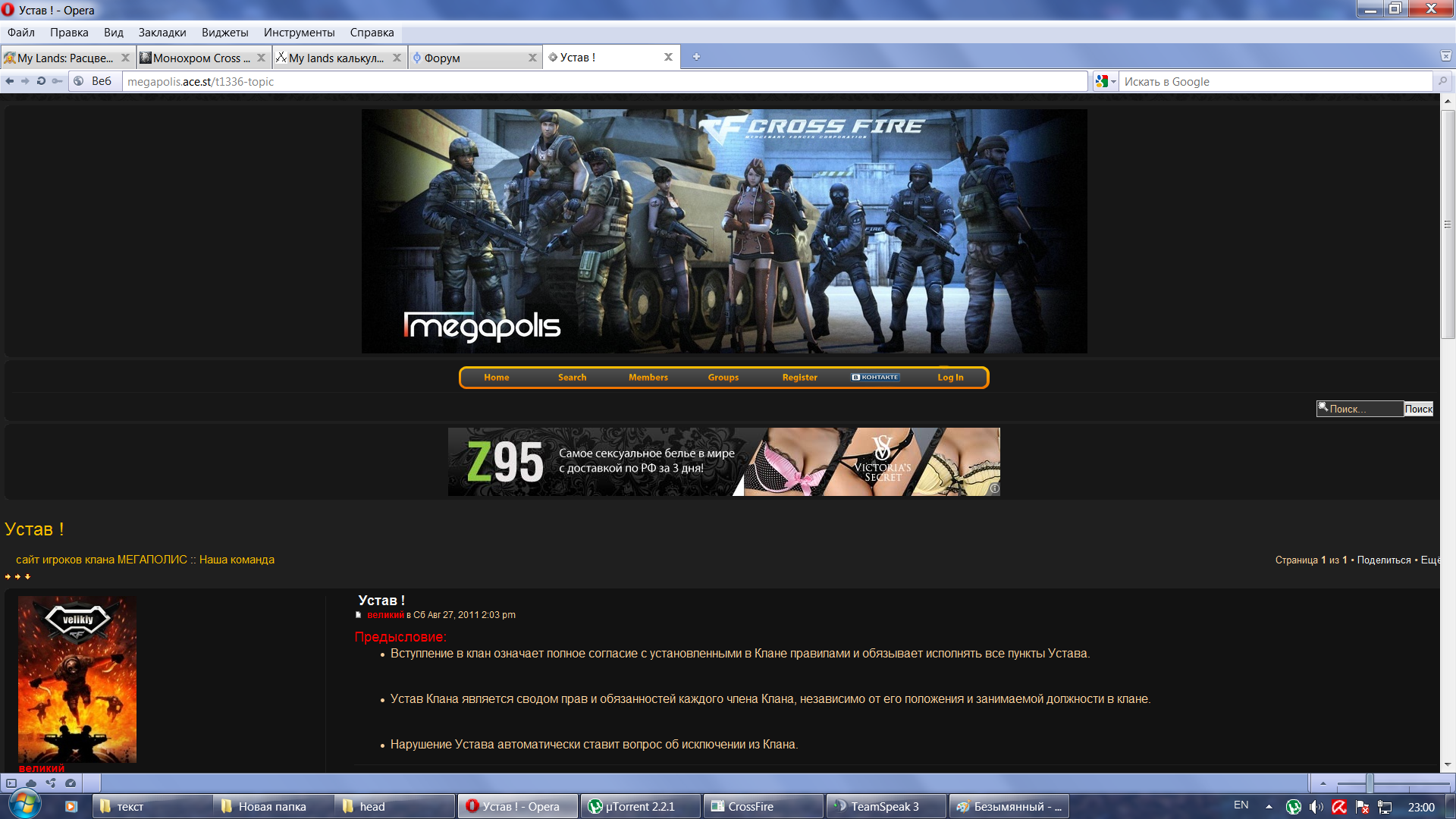Adjust the page zoom slider

pos(1370,783)
